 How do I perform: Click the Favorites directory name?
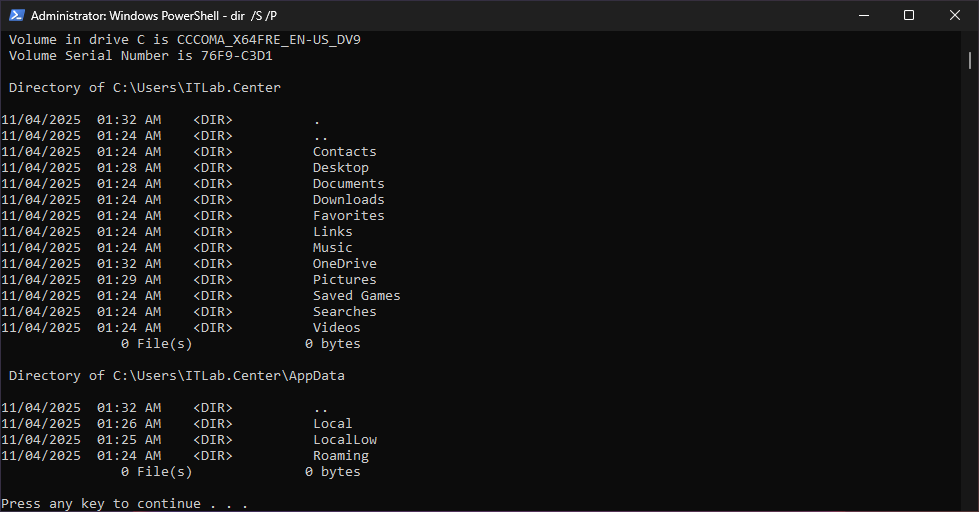click(x=348, y=216)
